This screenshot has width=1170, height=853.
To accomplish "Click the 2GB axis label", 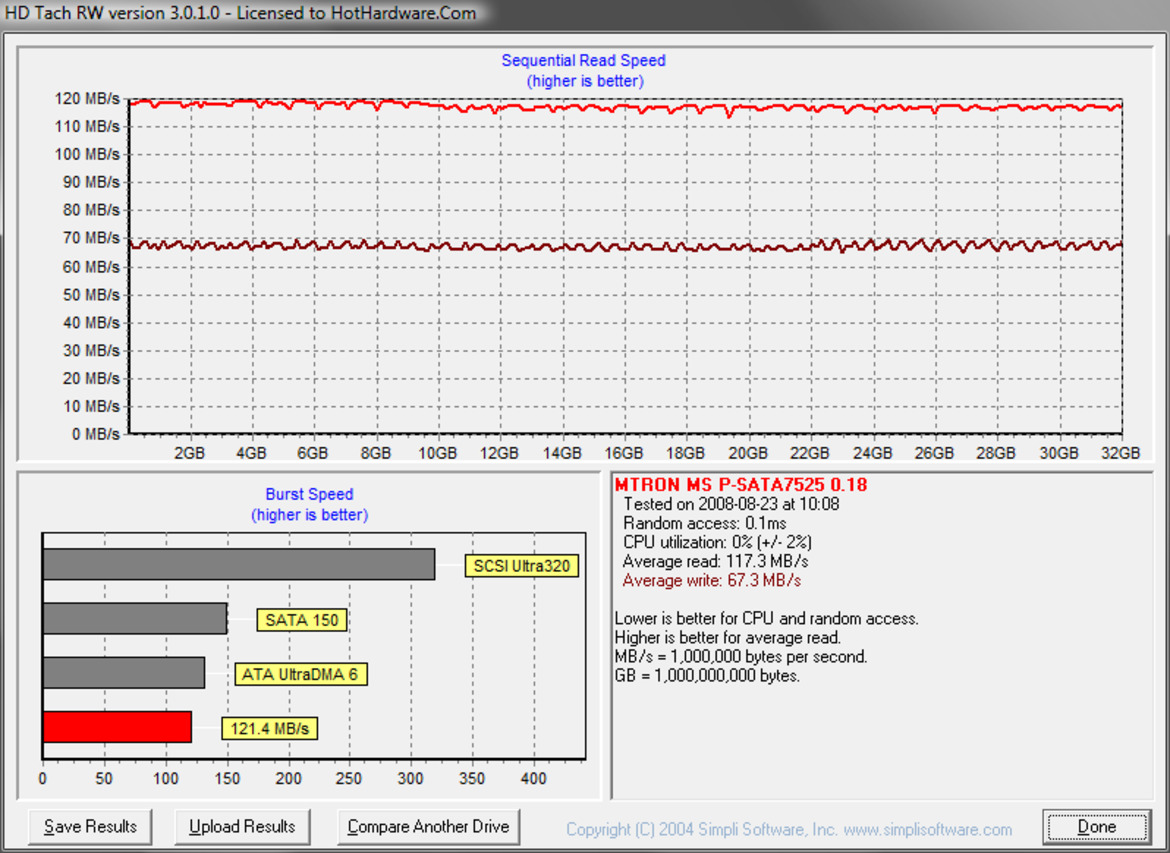I will (x=190, y=453).
